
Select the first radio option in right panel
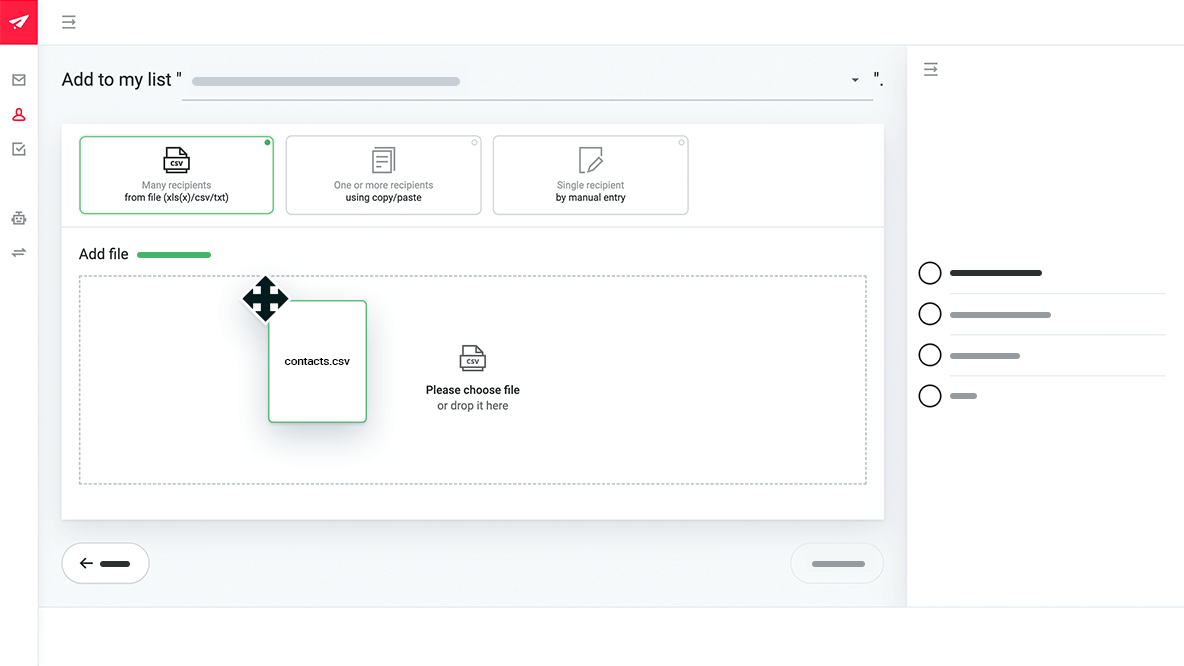click(930, 273)
